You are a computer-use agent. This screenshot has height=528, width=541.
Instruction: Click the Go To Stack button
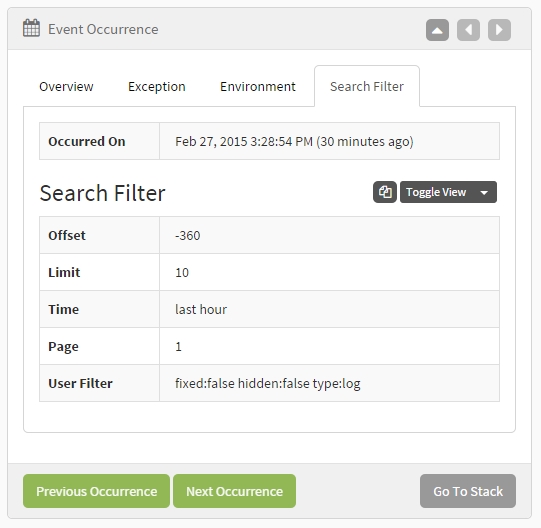point(468,491)
